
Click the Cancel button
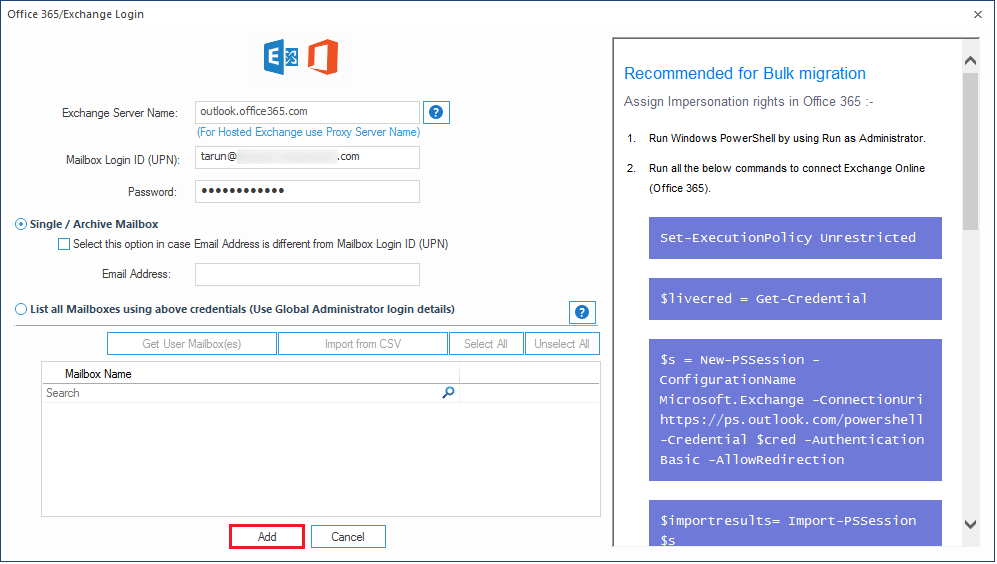(x=348, y=537)
